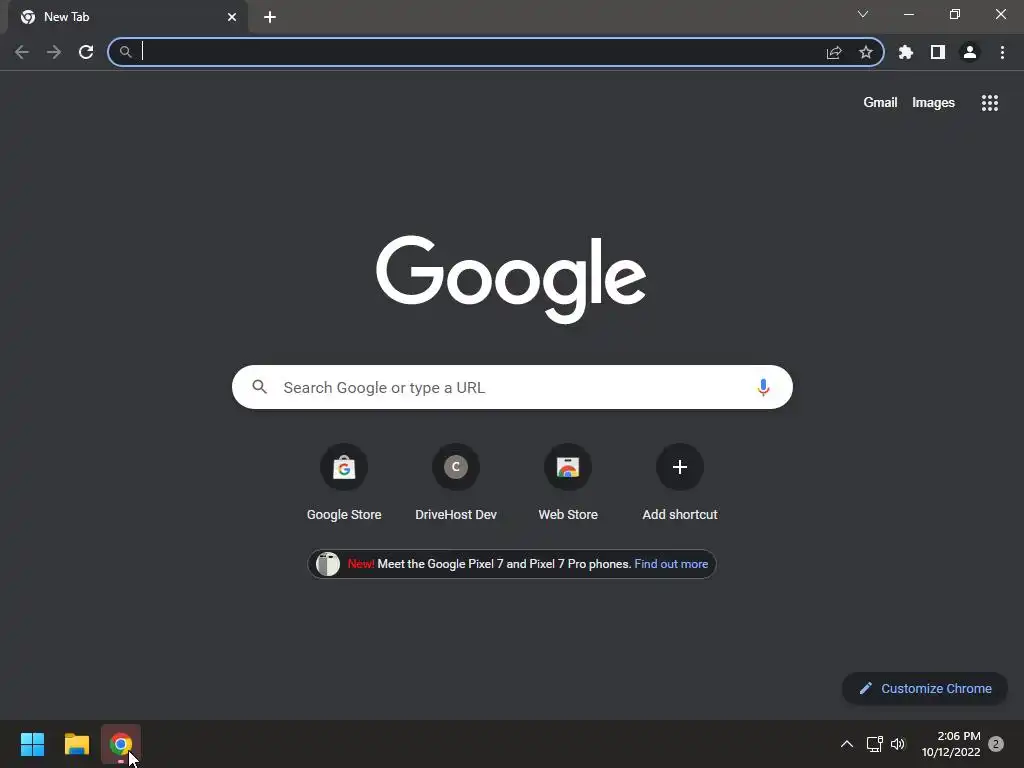Open a new tab with plus button
Image resolution: width=1024 pixels, height=768 pixels.
[270, 17]
